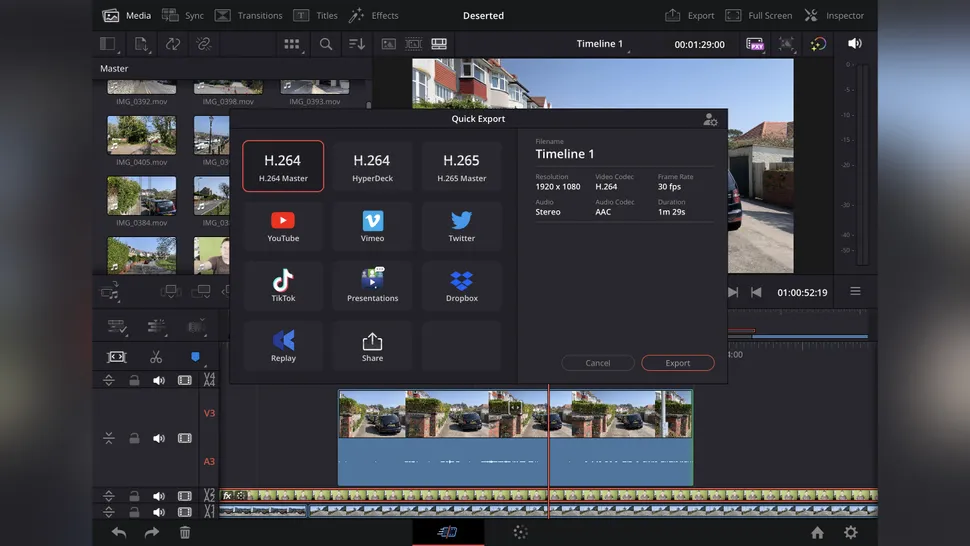Choose the Replay export option
Image resolution: width=970 pixels, height=546 pixels.
tap(283, 345)
